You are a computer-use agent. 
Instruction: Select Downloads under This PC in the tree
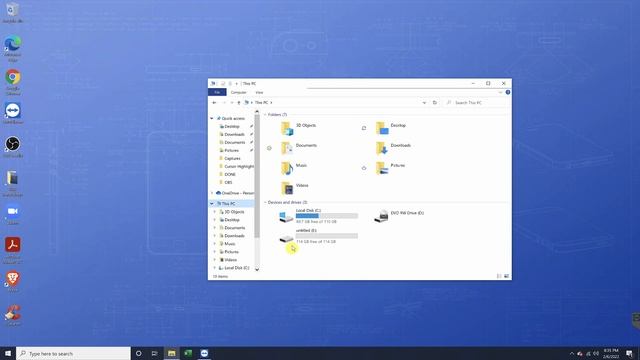tap(234, 236)
